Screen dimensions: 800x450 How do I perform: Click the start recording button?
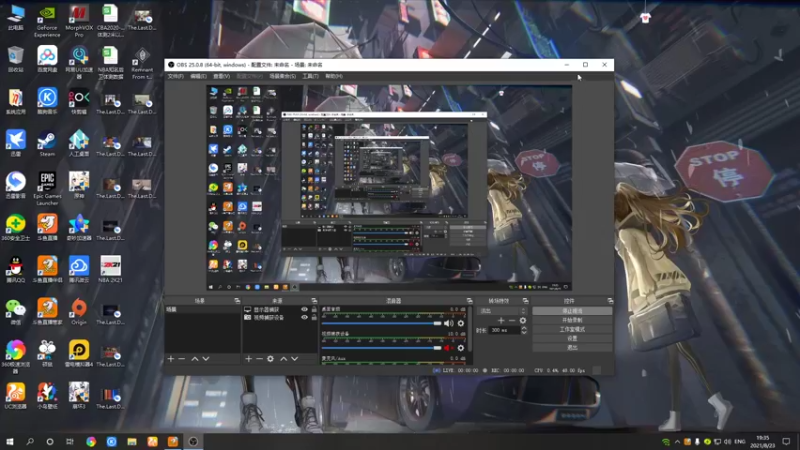[x=572, y=320]
